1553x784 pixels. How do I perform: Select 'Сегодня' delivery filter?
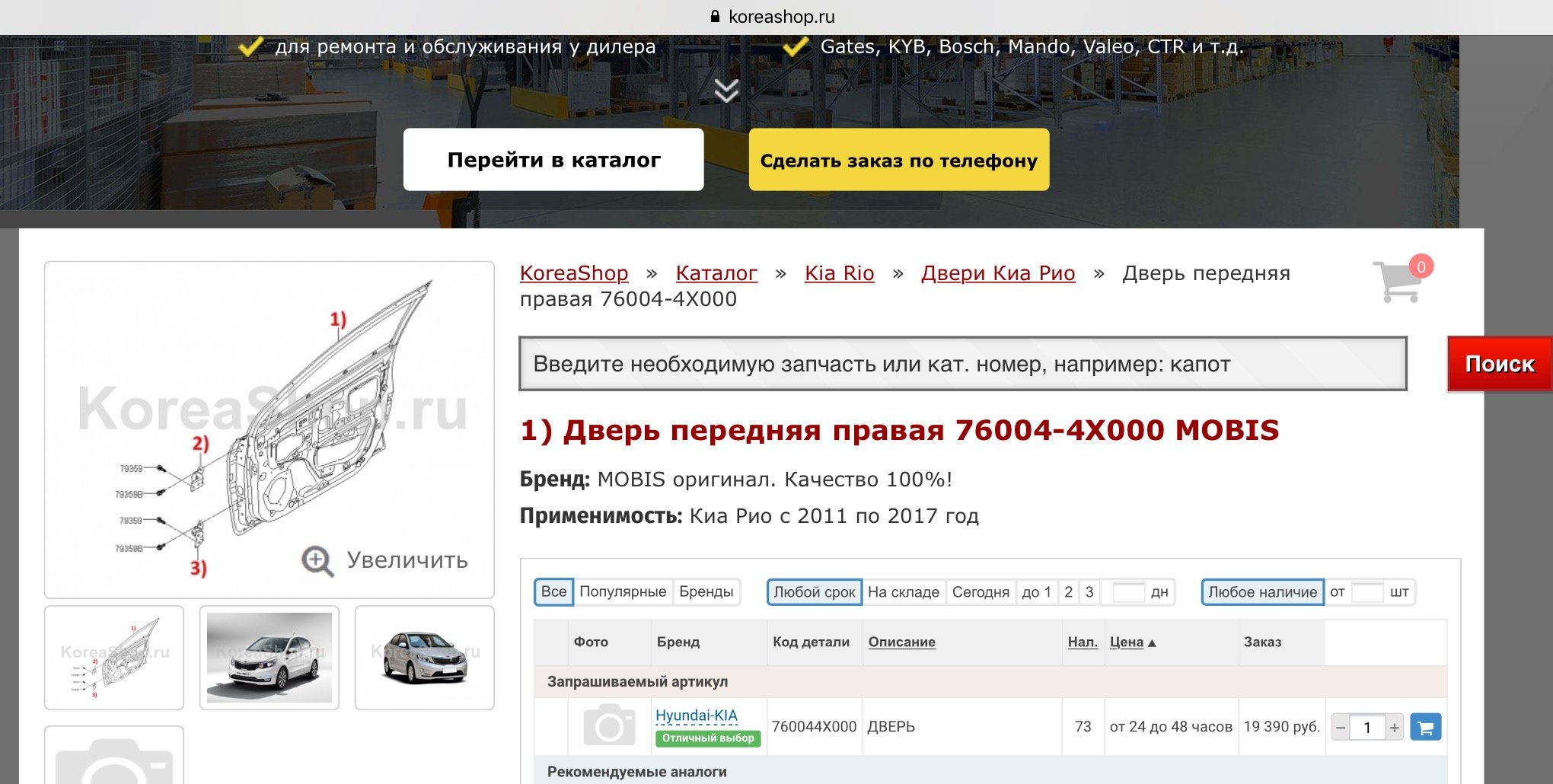click(x=981, y=592)
